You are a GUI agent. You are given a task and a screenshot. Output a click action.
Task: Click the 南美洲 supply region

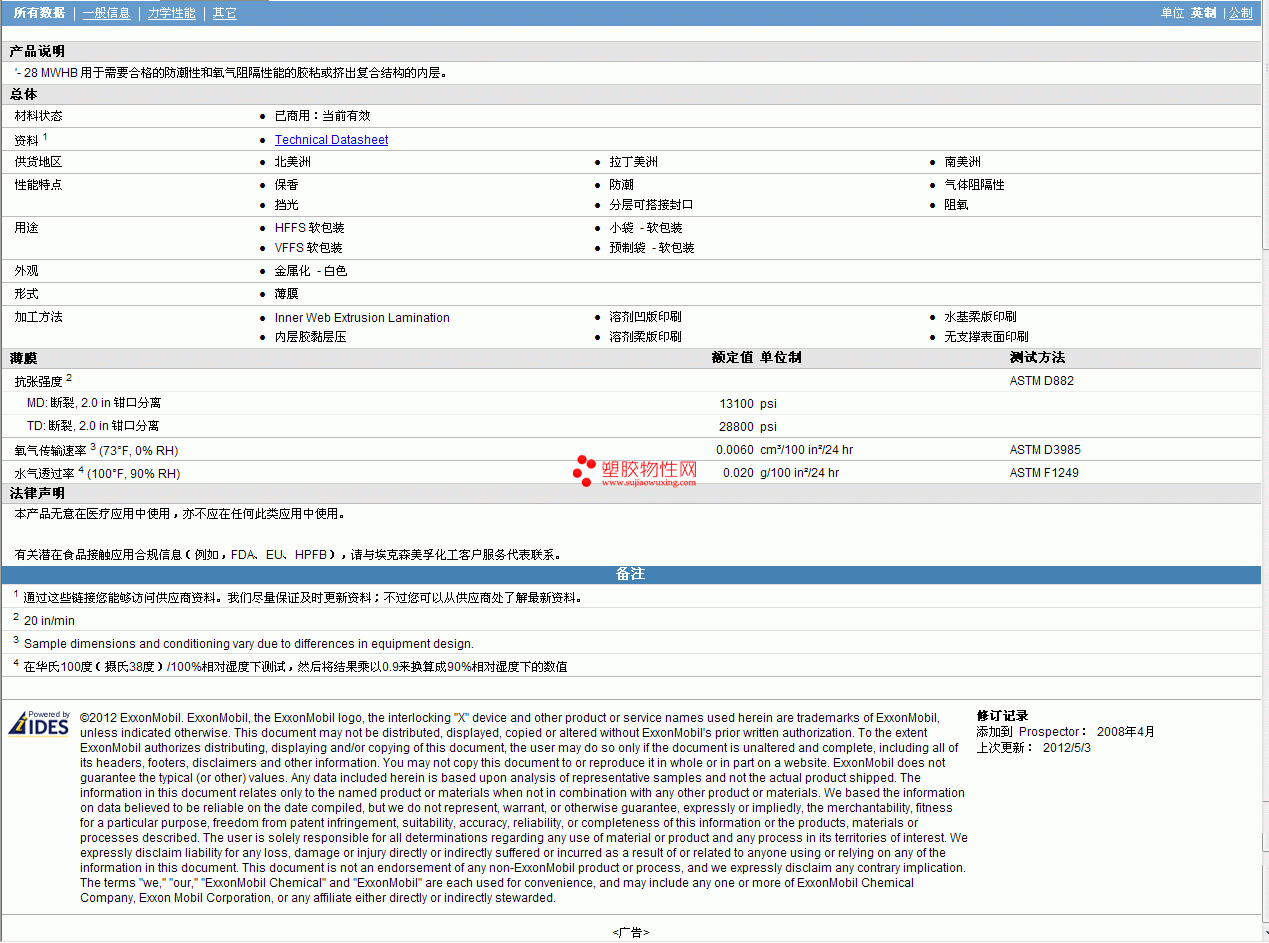pyautogui.click(x=963, y=162)
